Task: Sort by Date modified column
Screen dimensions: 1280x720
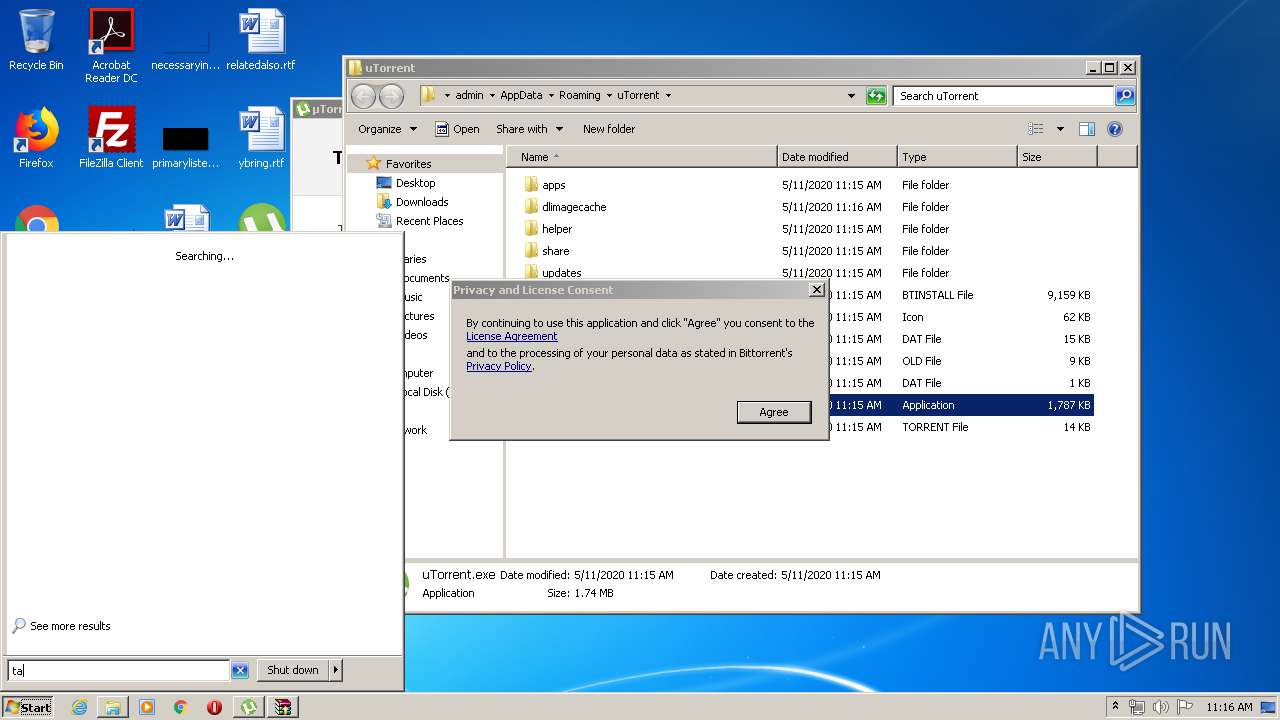Action: pyautogui.click(x=837, y=157)
